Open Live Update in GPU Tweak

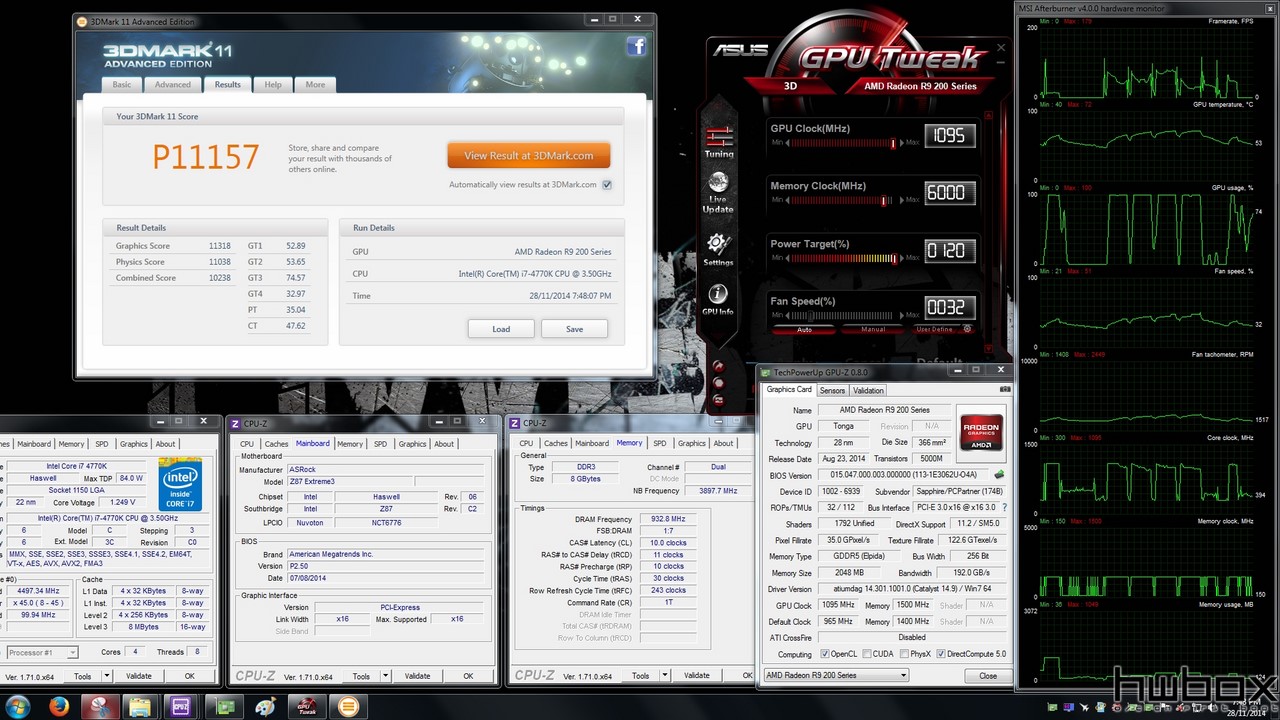click(717, 194)
